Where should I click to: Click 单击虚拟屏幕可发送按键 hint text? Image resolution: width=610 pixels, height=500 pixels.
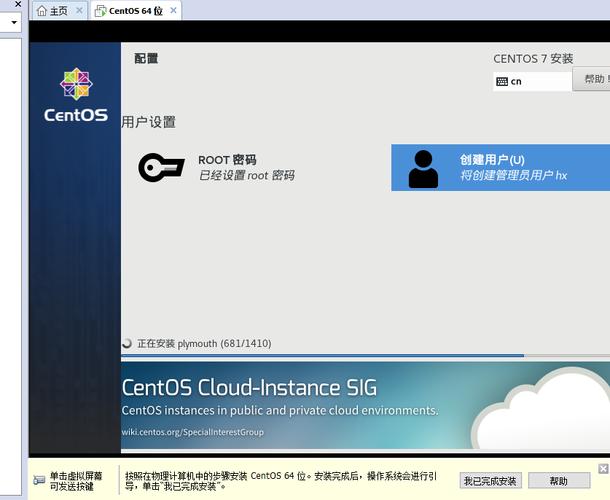pos(76,481)
